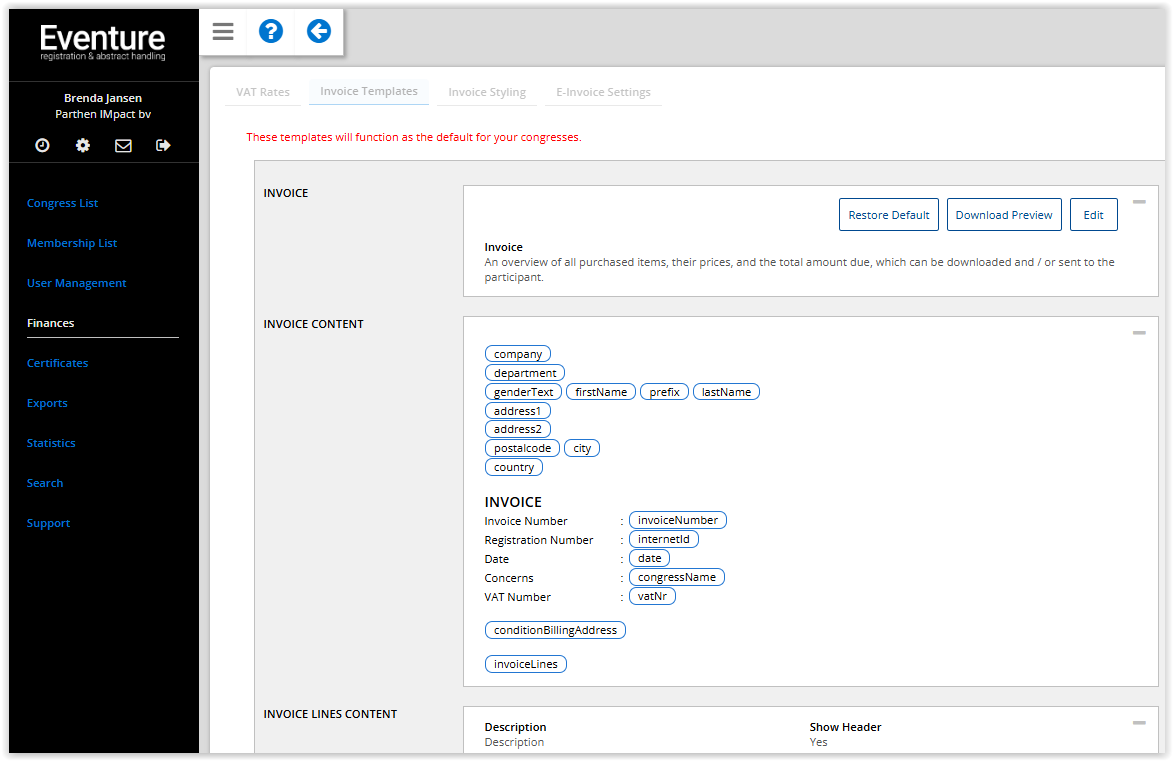Click the Download Preview button
1173x761 pixels.
[x=1004, y=215]
